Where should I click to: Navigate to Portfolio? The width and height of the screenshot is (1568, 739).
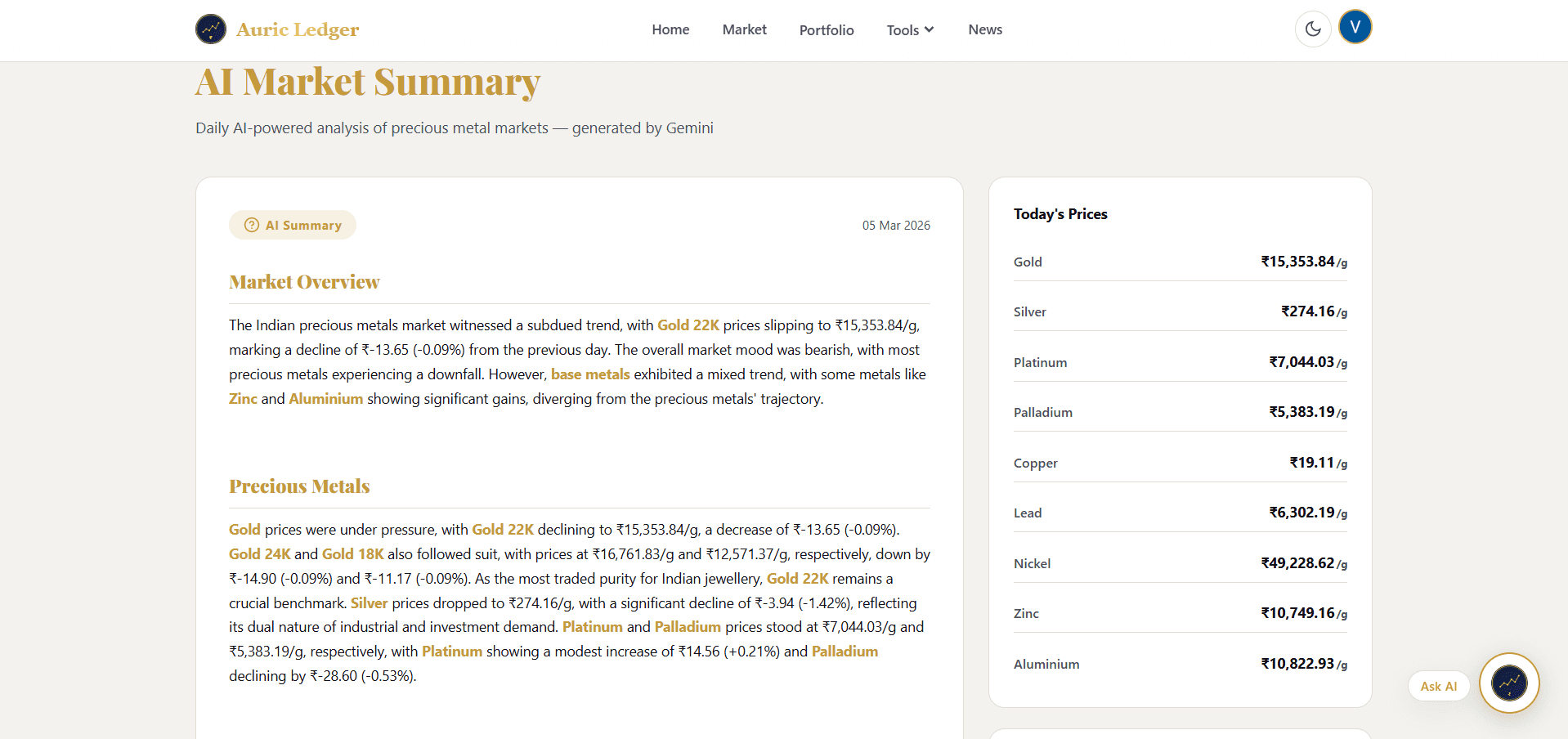coord(826,30)
